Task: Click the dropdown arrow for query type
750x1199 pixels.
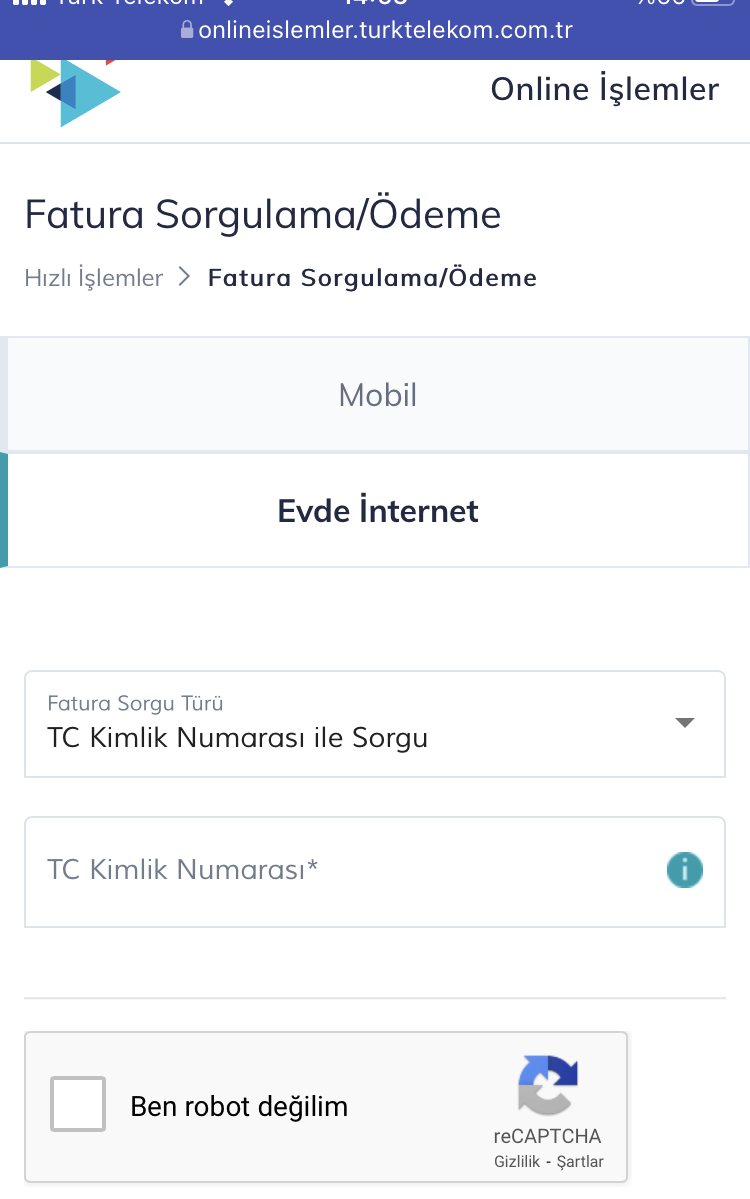Action: click(x=685, y=723)
